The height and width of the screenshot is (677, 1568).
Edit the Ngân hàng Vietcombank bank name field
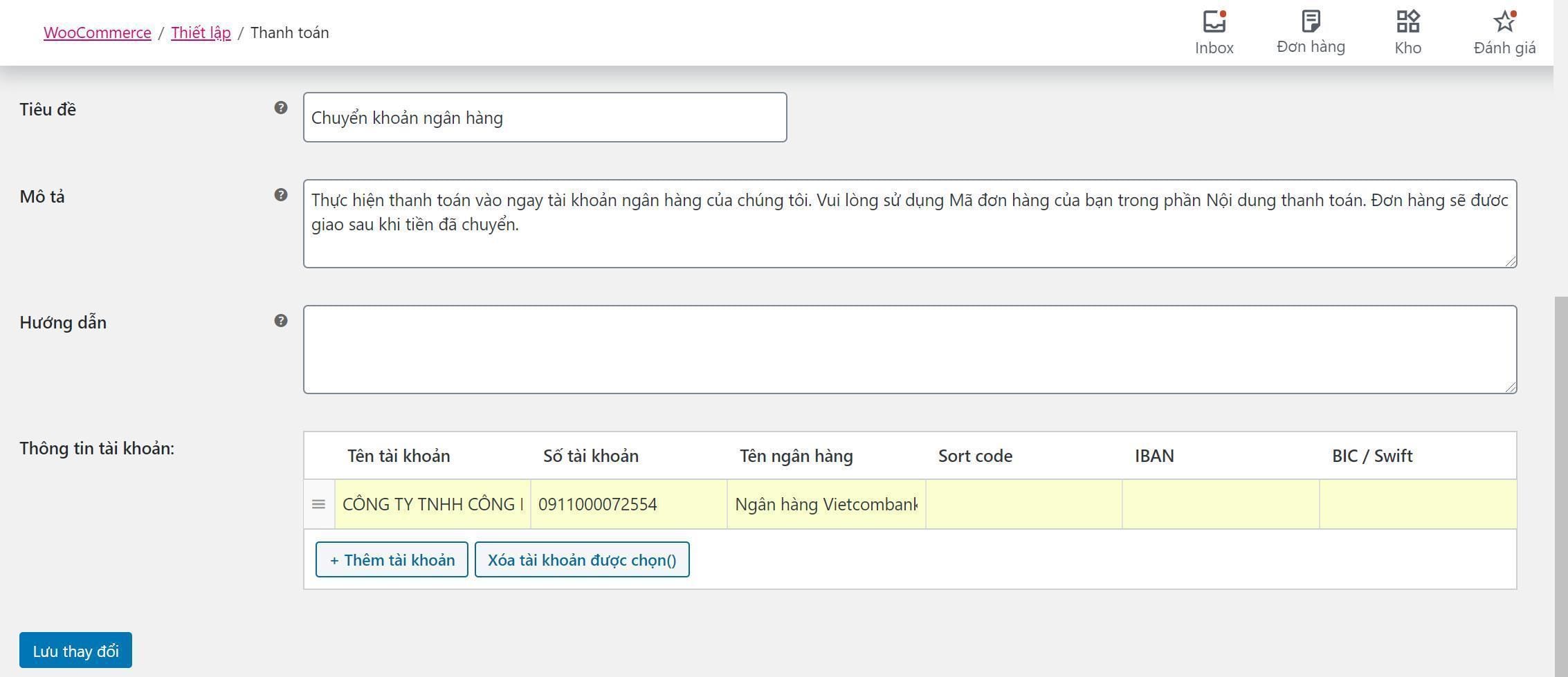click(x=826, y=504)
